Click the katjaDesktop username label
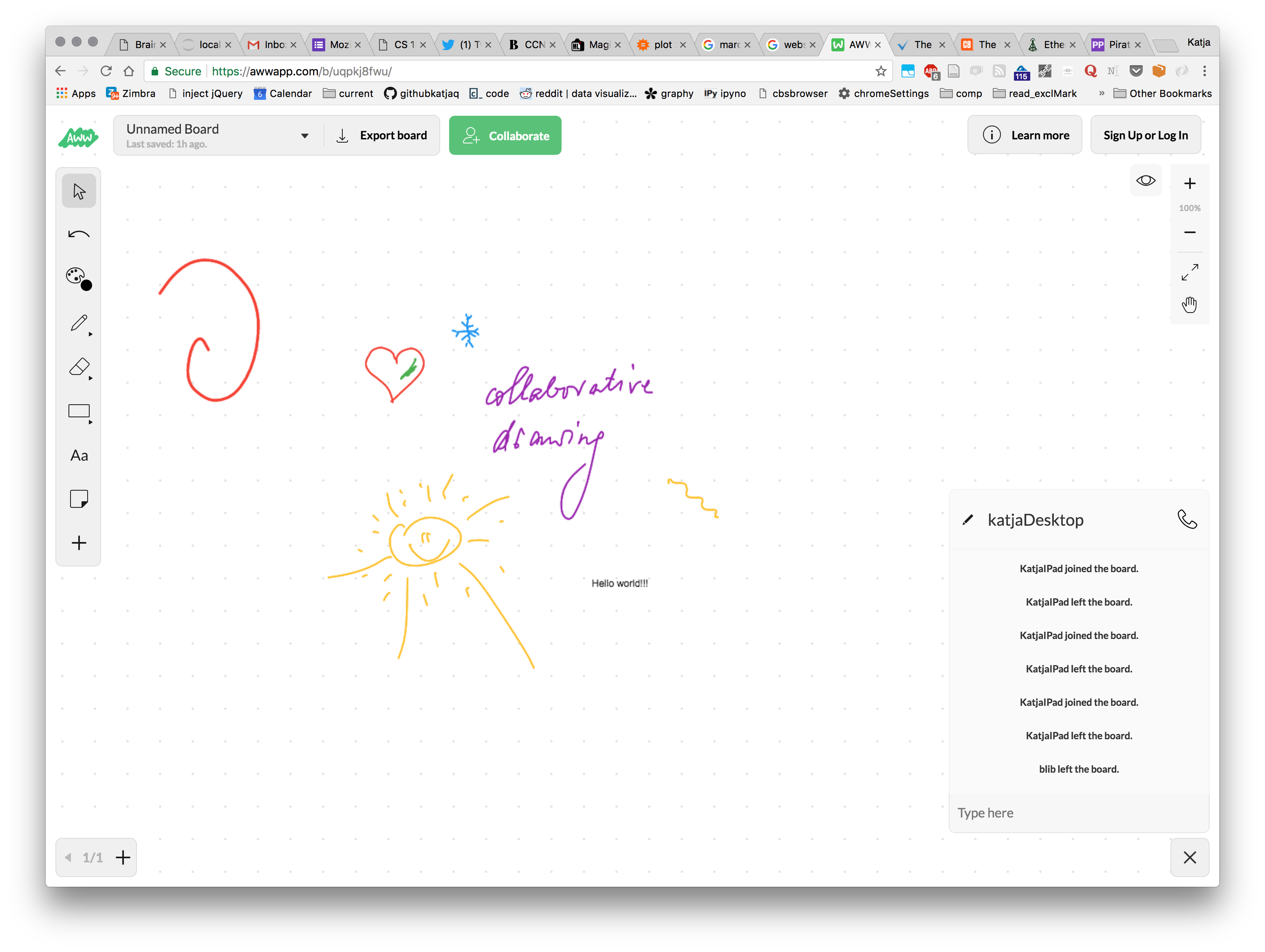This screenshot has width=1265, height=952. point(1036,520)
